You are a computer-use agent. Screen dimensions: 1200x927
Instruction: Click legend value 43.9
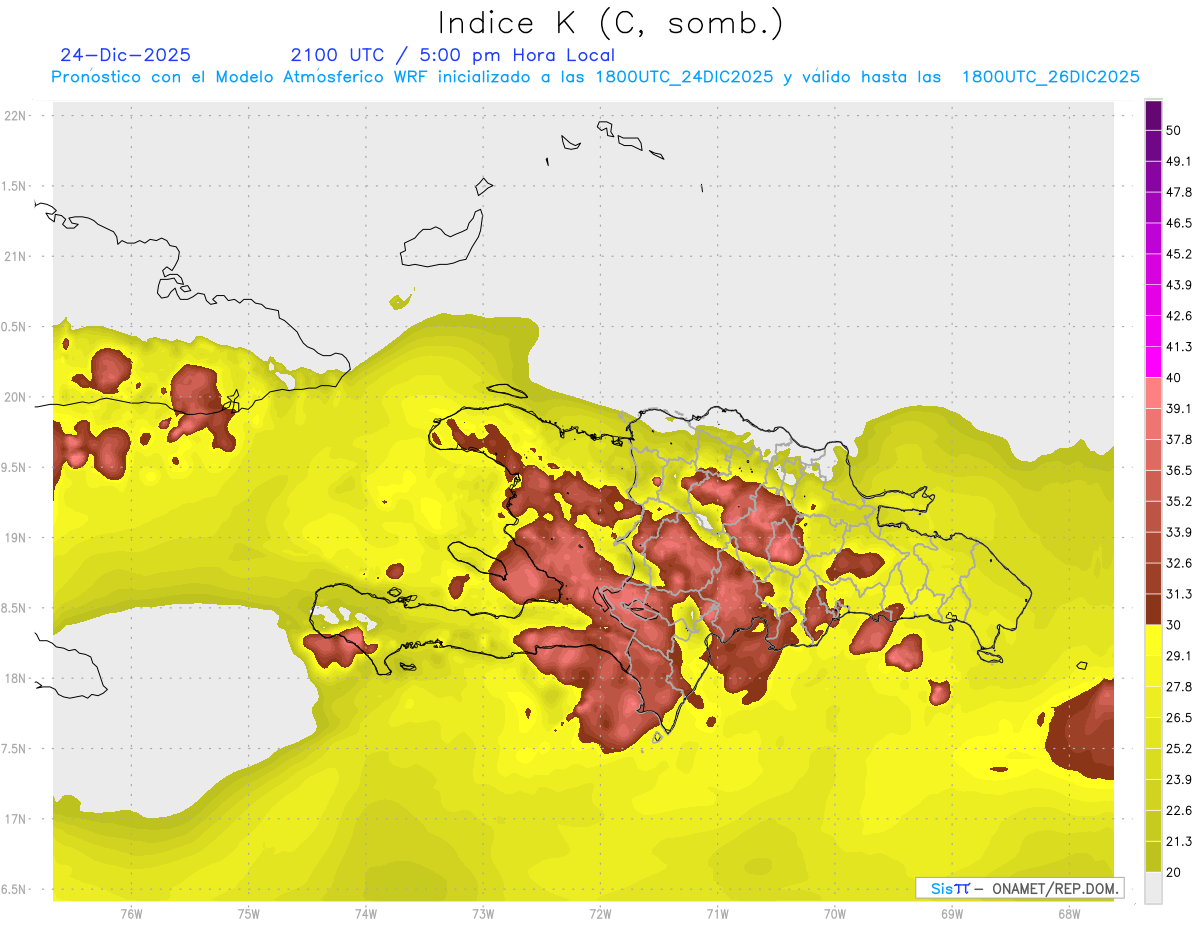pos(1179,285)
